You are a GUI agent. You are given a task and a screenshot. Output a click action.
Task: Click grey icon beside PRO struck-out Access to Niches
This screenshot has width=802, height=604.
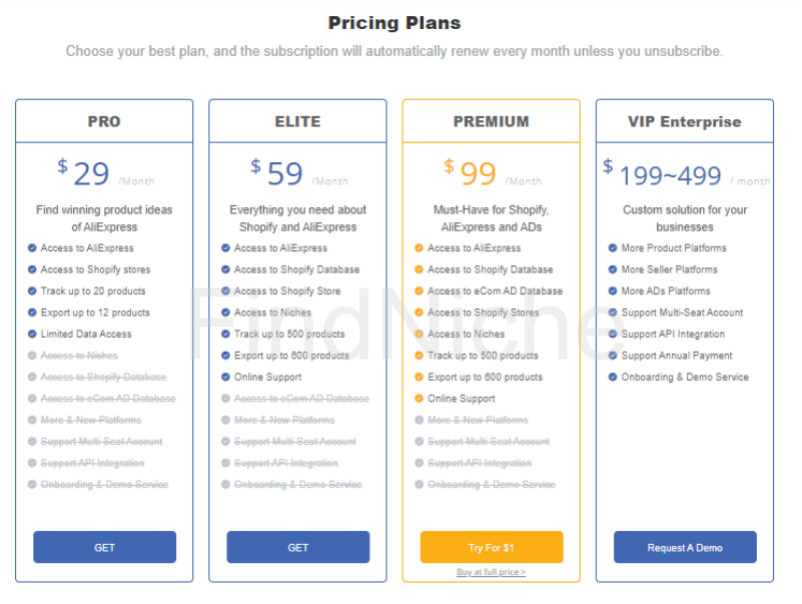pos(32,355)
